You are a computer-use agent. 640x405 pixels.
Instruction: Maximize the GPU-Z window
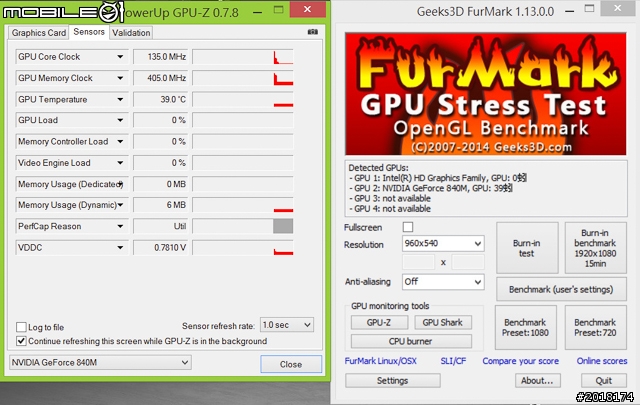(278, 10)
